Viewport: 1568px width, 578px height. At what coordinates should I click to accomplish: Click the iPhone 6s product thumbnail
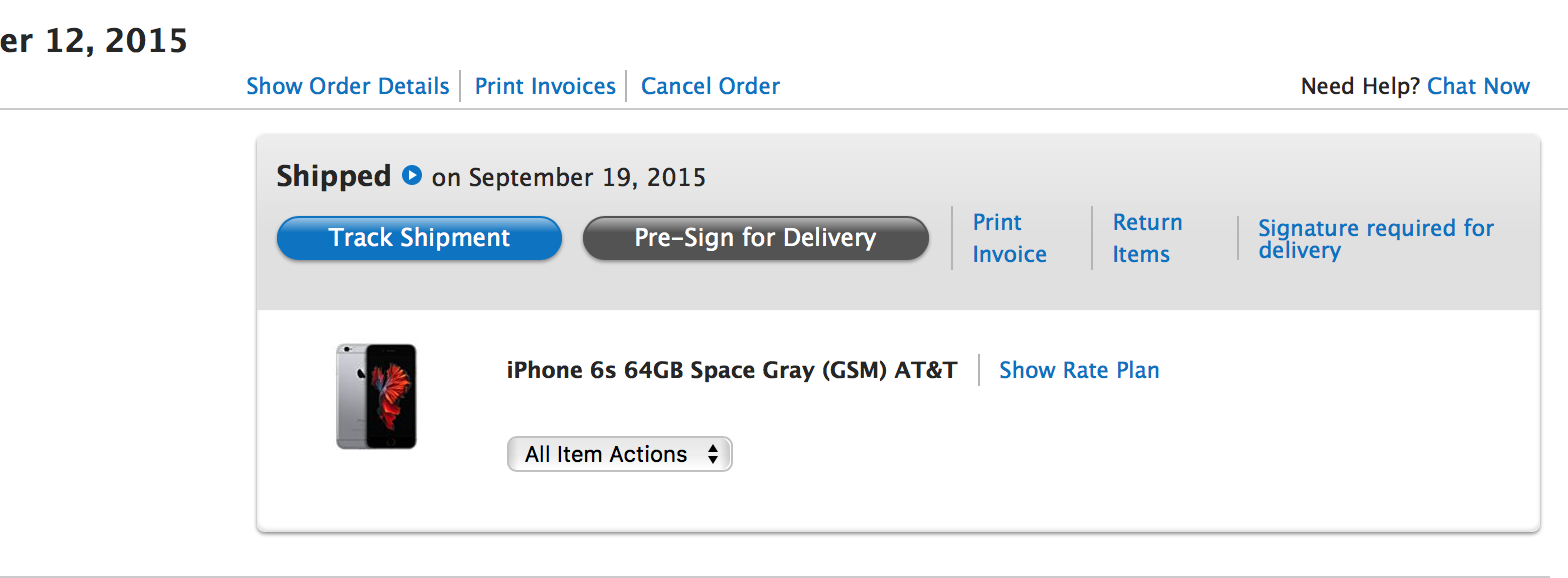(376, 396)
